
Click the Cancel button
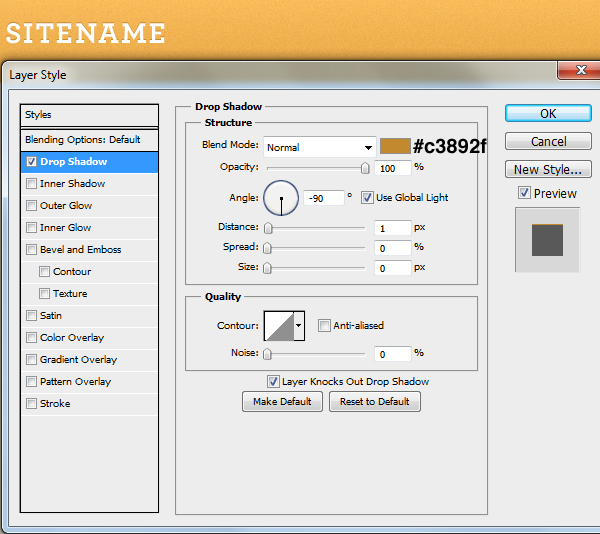(x=548, y=142)
